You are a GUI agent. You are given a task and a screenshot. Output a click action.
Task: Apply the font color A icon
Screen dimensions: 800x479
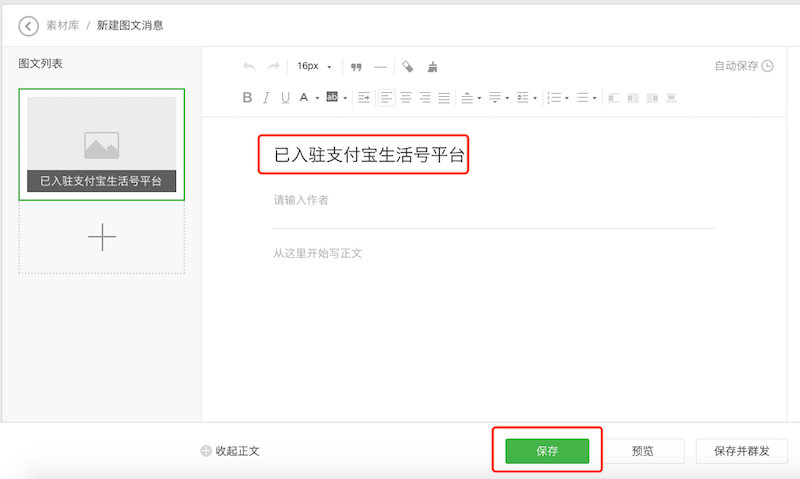304,97
